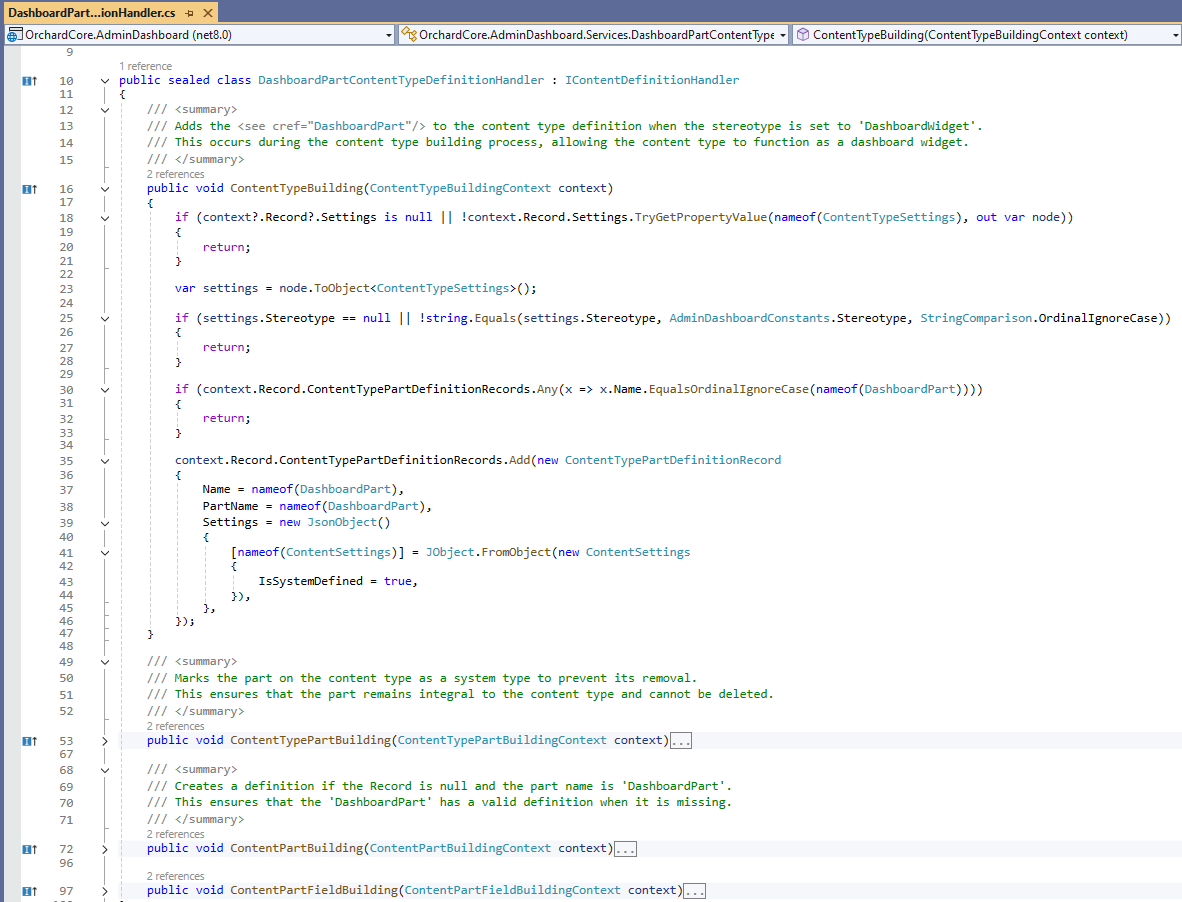Click the project icon beside OrchardCore.AdminDashboard
The image size is (1182, 902).
click(x=14, y=35)
